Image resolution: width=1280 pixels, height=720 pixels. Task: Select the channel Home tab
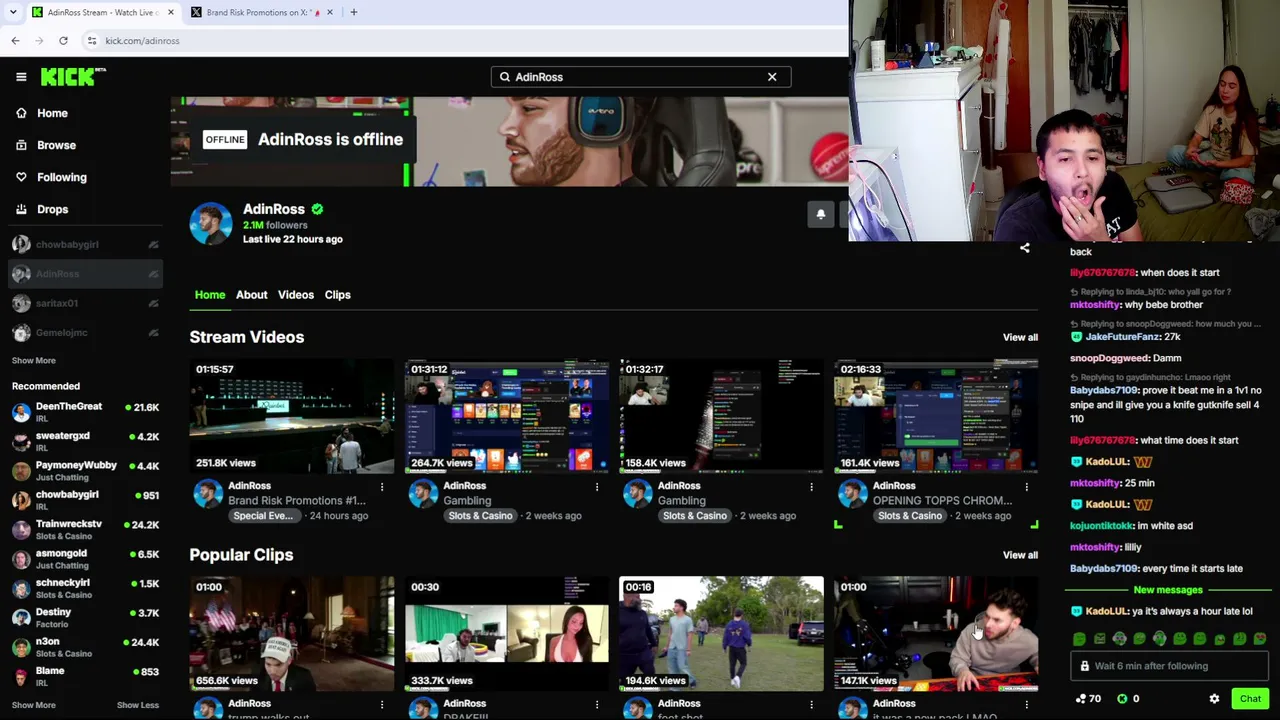[x=210, y=295]
